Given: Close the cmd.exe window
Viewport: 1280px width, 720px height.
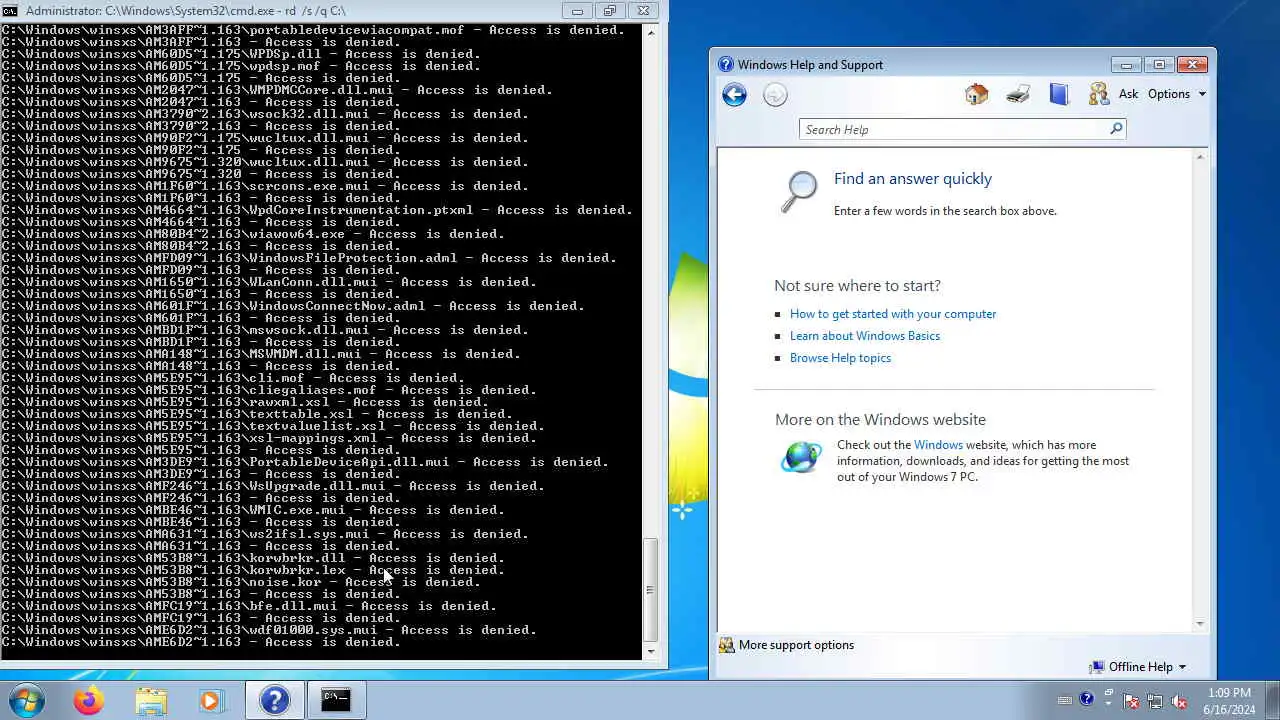Looking at the screenshot, I should point(642,10).
